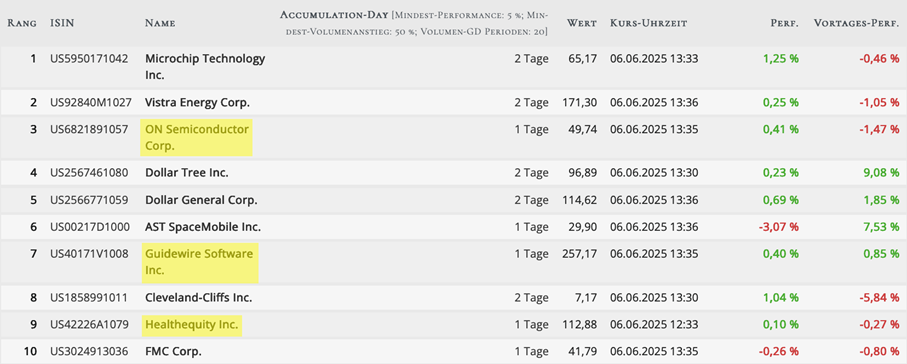
Task: Select highlighted Guidewire Software Inc. name
Action: tap(199, 263)
